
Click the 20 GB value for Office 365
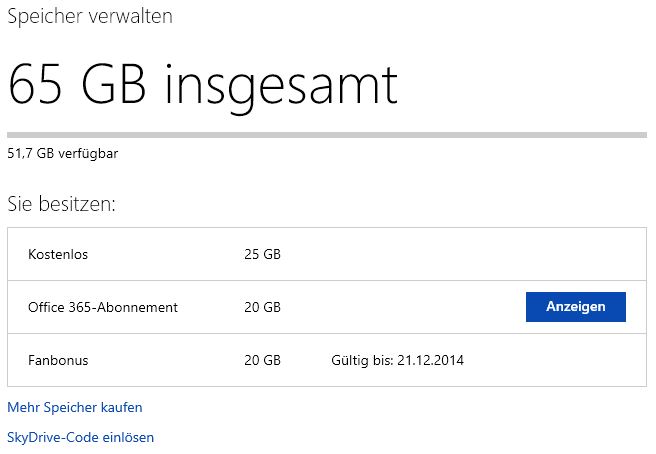pos(262,307)
